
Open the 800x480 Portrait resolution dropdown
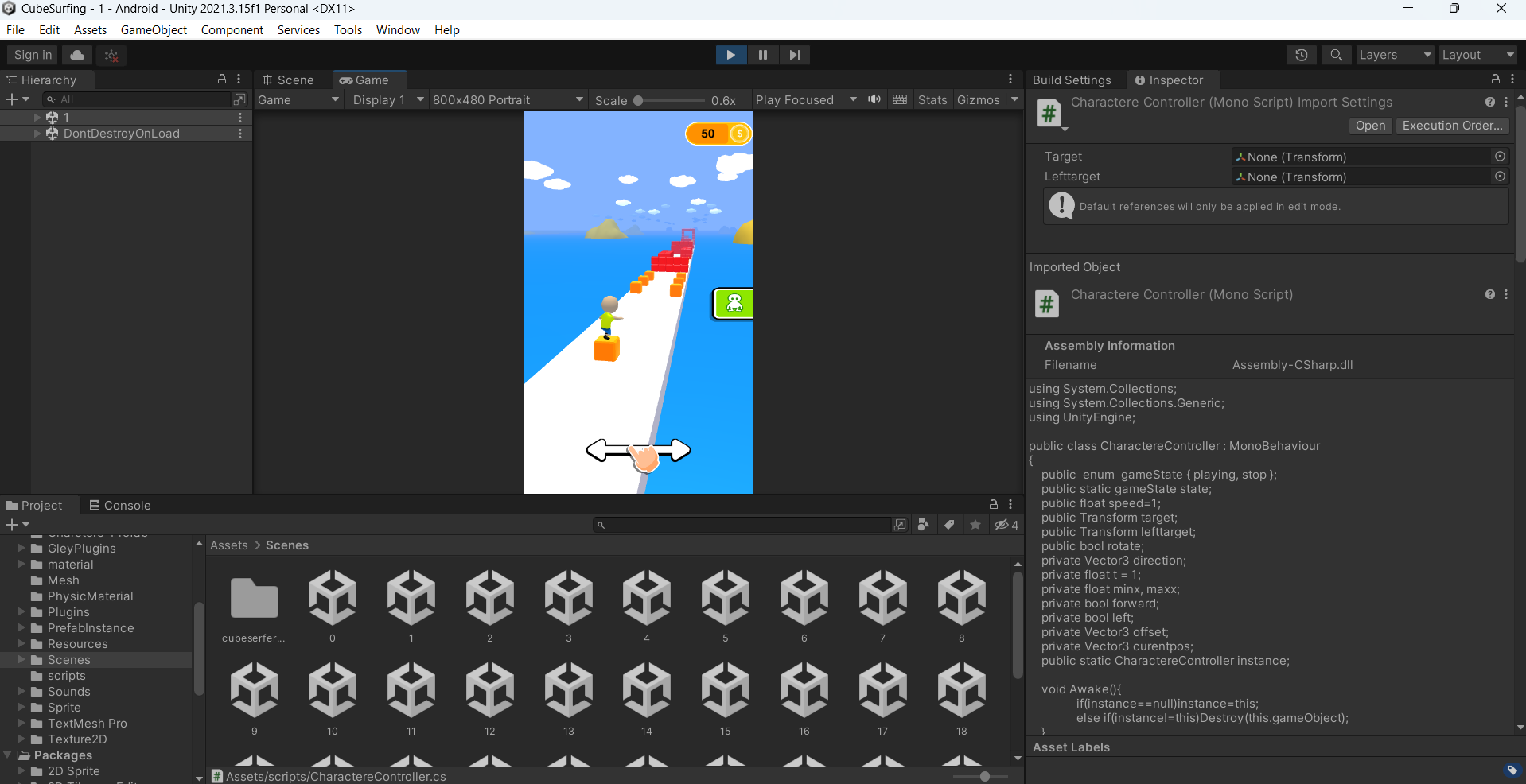coord(508,99)
